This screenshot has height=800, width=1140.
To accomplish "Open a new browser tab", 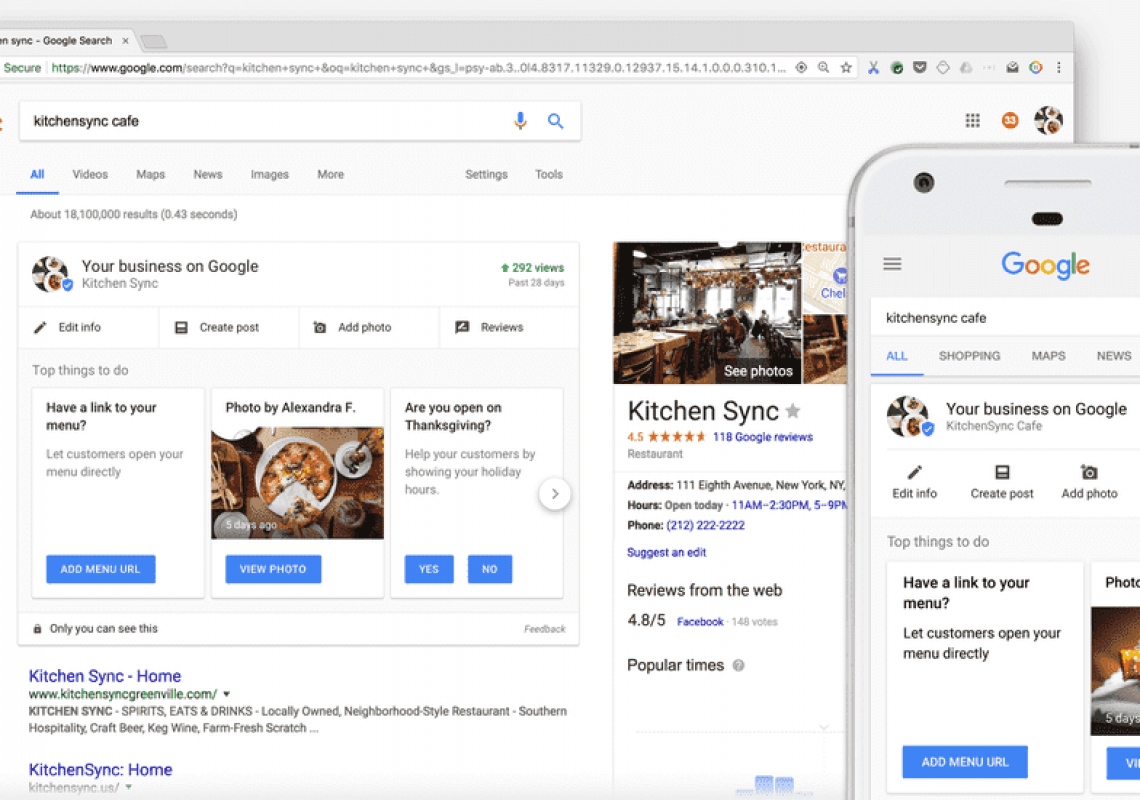I will pyautogui.click(x=153, y=41).
